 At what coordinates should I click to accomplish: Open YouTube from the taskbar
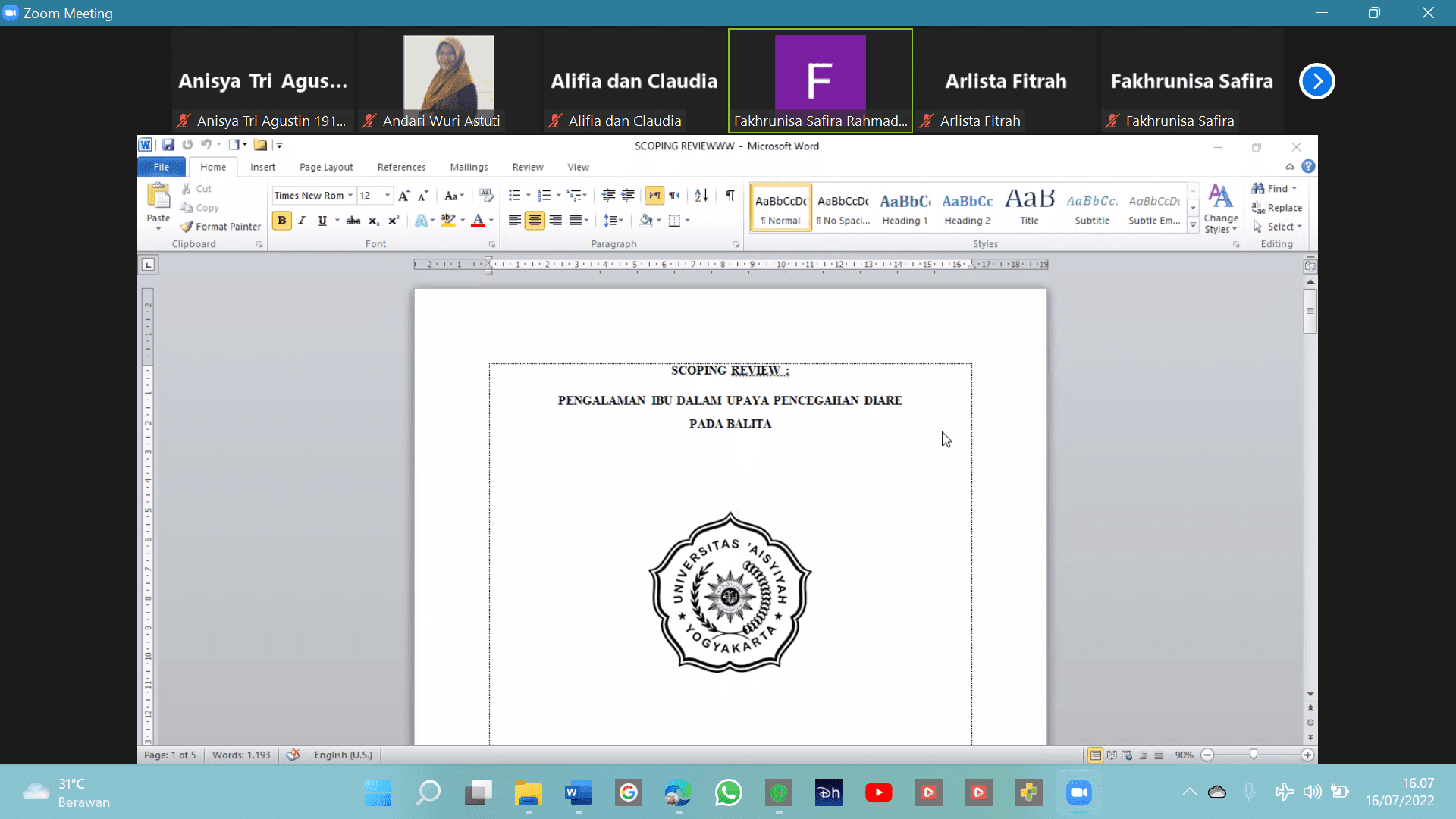coord(878,792)
